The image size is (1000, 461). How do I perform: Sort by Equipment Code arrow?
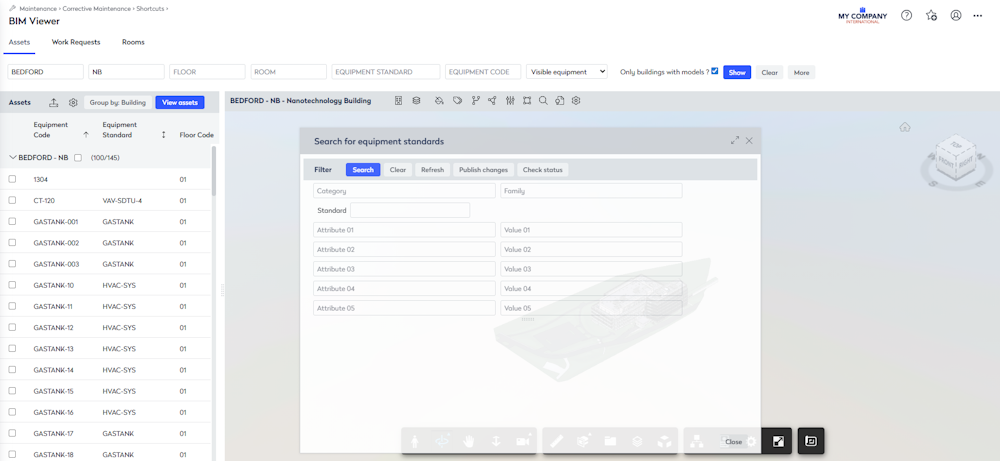(86, 135)
